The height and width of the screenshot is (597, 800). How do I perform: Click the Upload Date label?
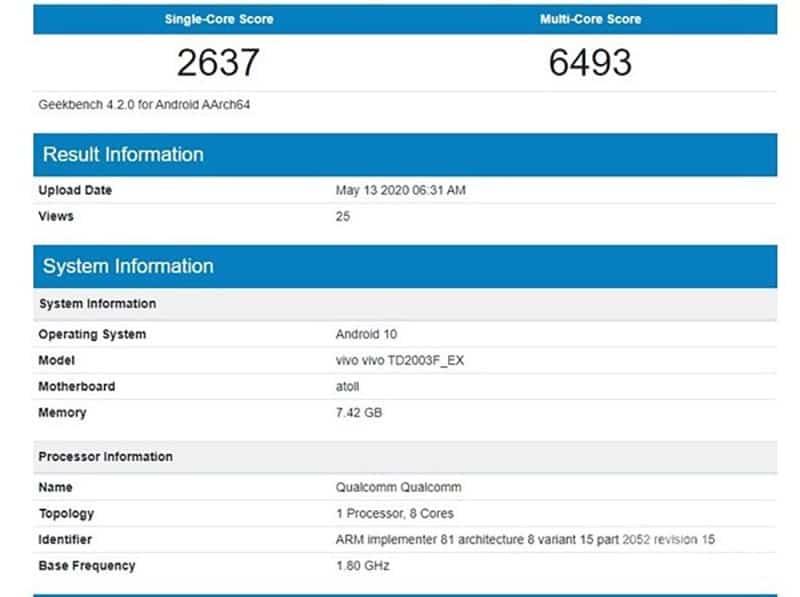[75, 190]
